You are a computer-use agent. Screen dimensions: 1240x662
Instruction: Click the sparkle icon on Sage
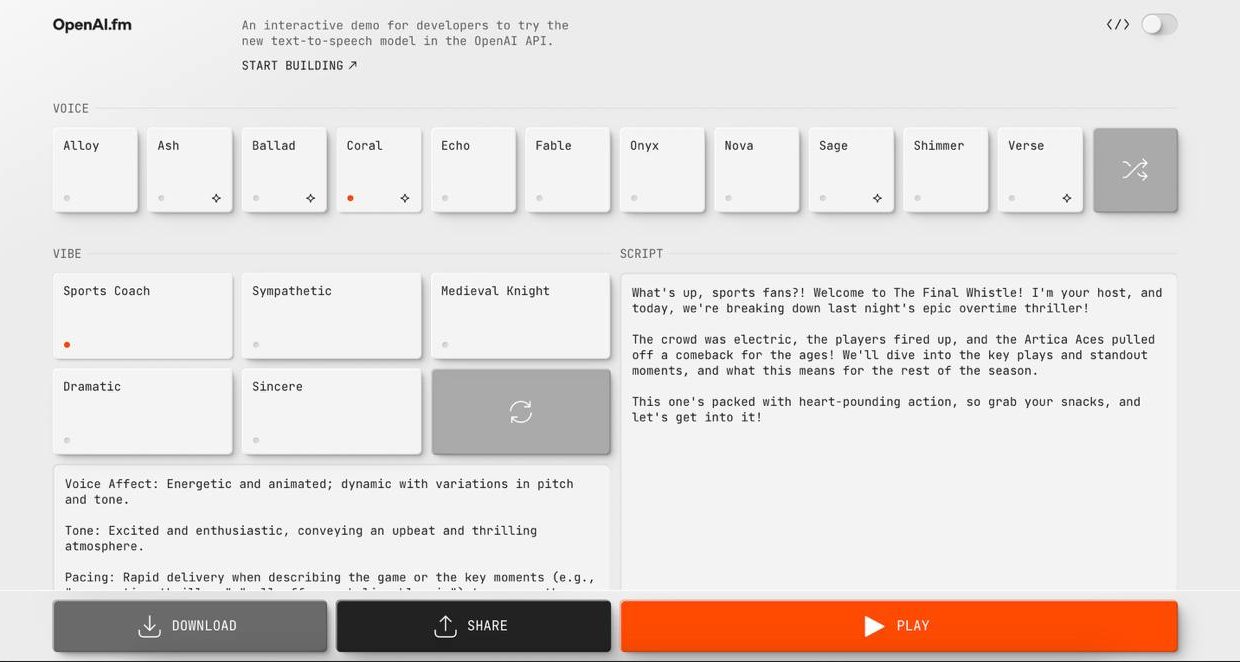click(x=877, y=198)
